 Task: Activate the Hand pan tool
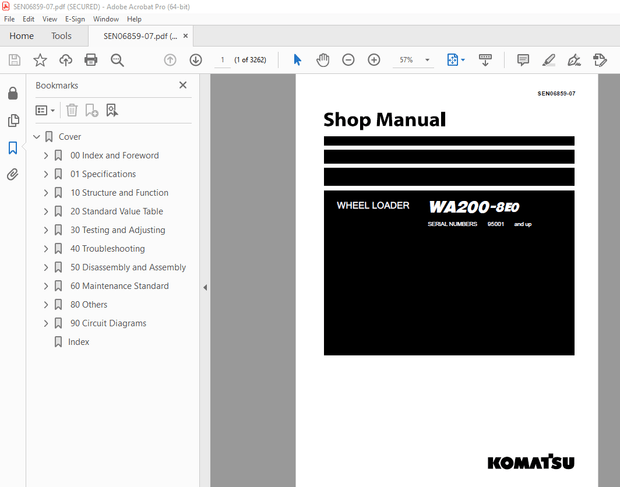point(323,60)
